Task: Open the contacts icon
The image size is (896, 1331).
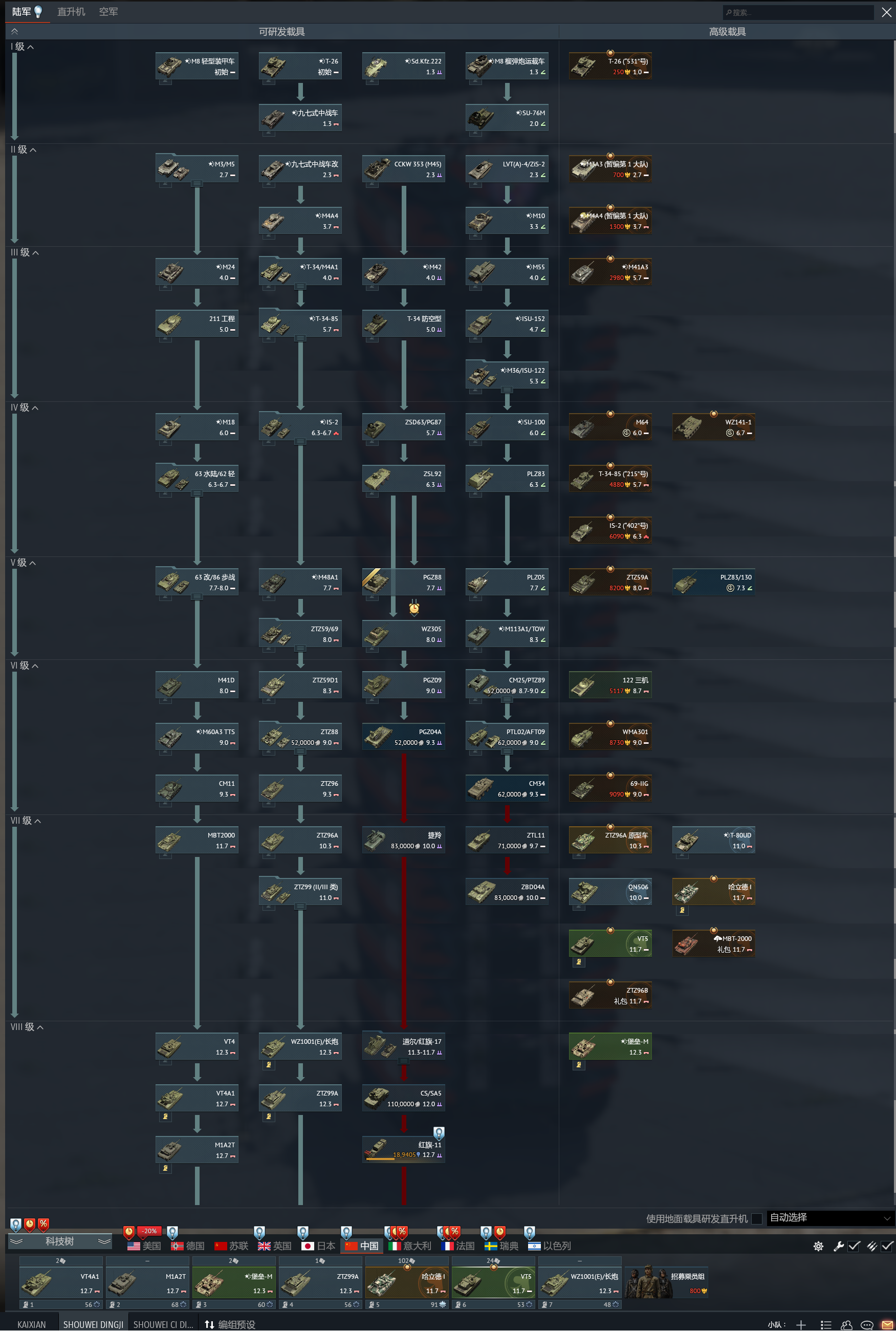Action: (847, 1325)
